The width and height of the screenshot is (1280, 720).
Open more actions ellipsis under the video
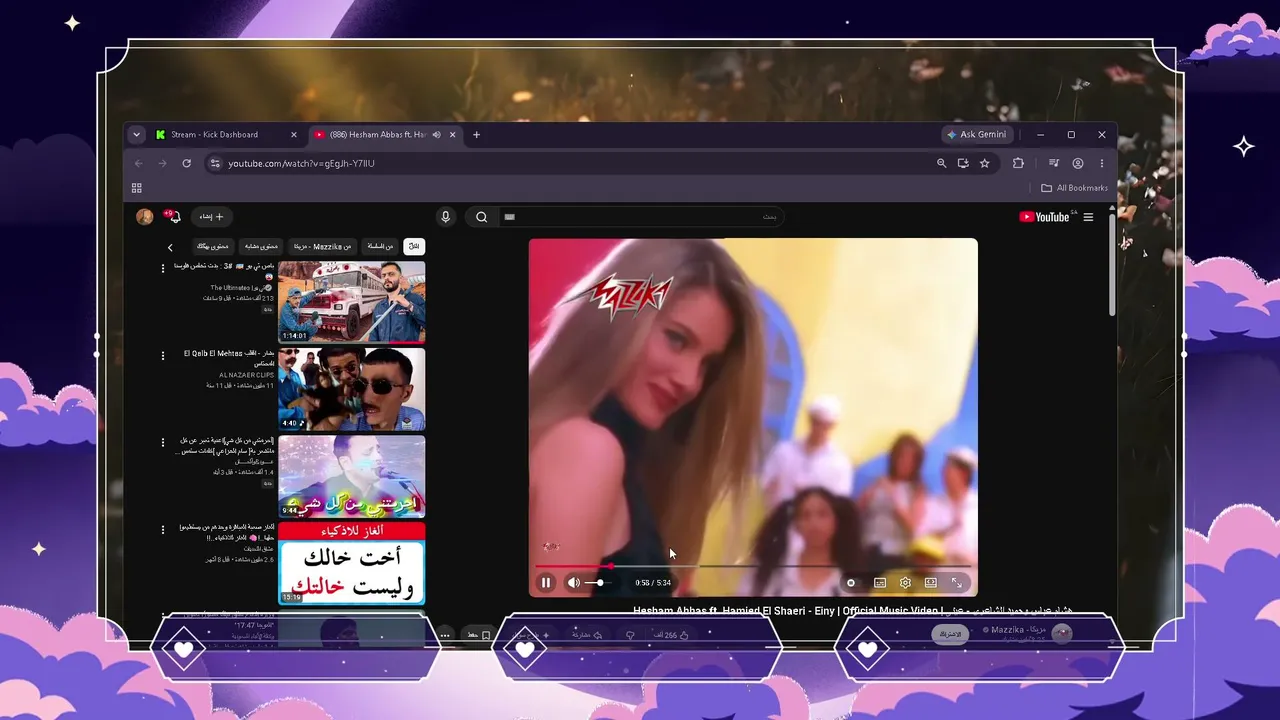click(446, 635)
